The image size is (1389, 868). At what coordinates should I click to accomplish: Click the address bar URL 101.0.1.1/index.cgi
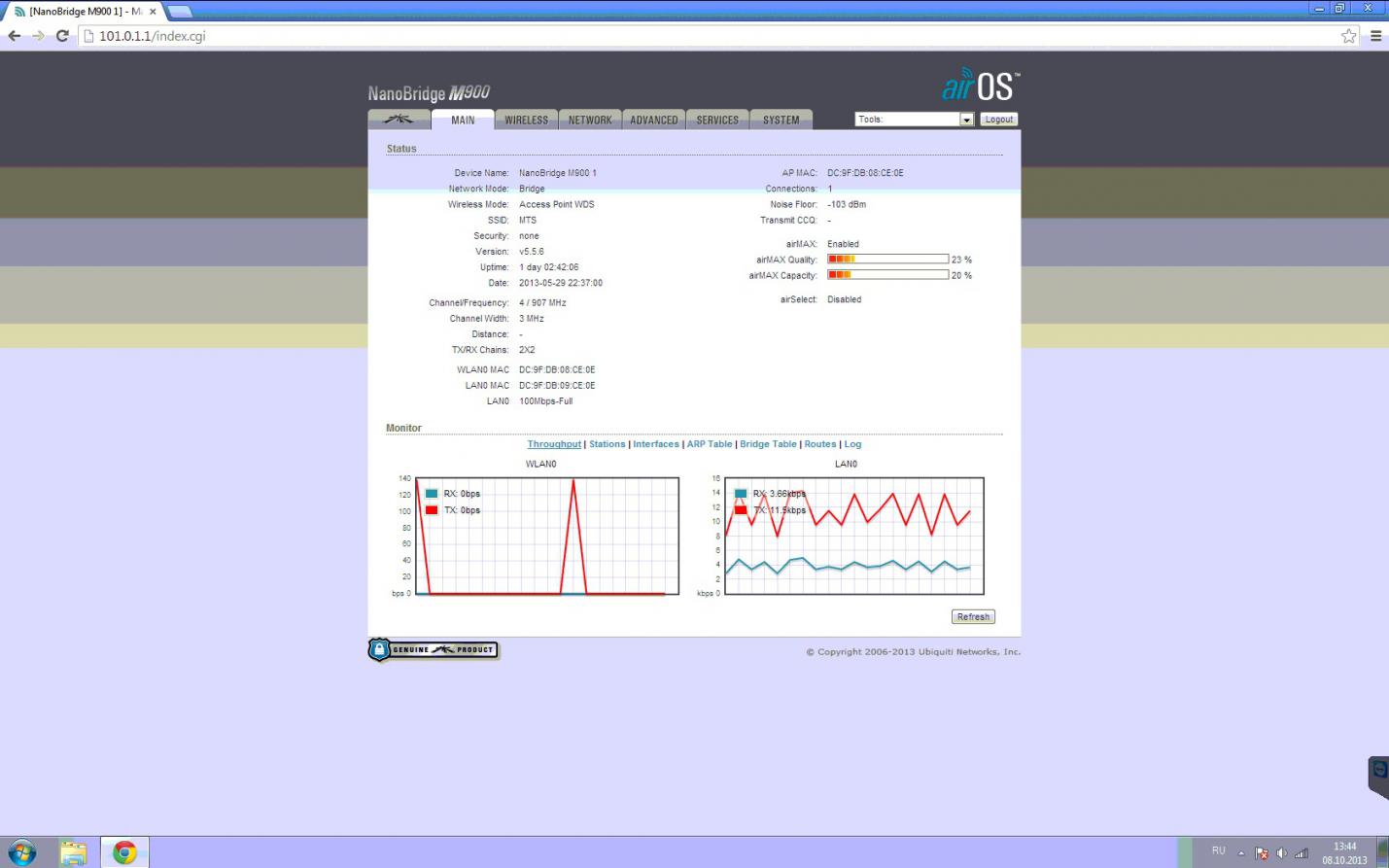[x=153, y=36]
